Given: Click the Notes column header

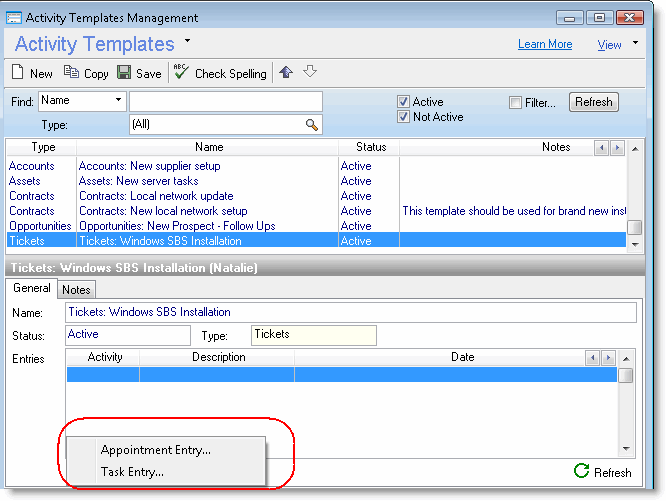Looking at the screenshot, I should coord(556,147).
